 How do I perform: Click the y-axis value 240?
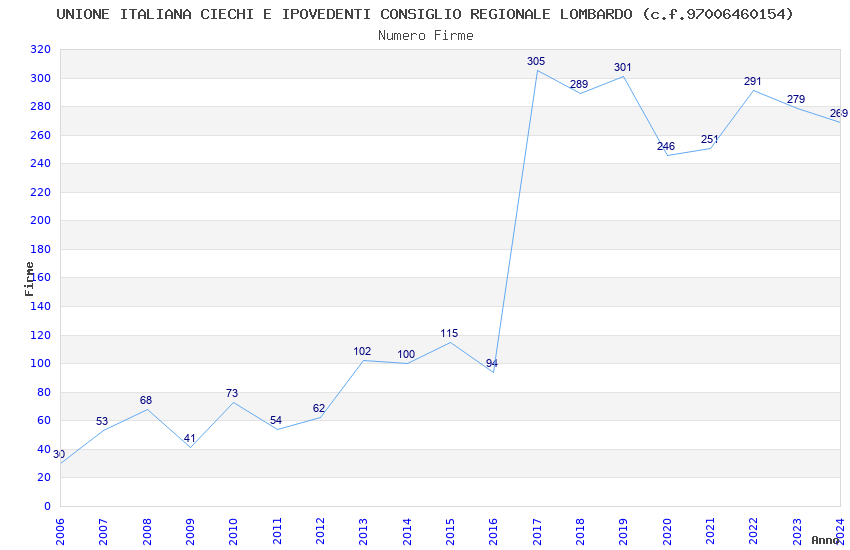tap(40, 163)
